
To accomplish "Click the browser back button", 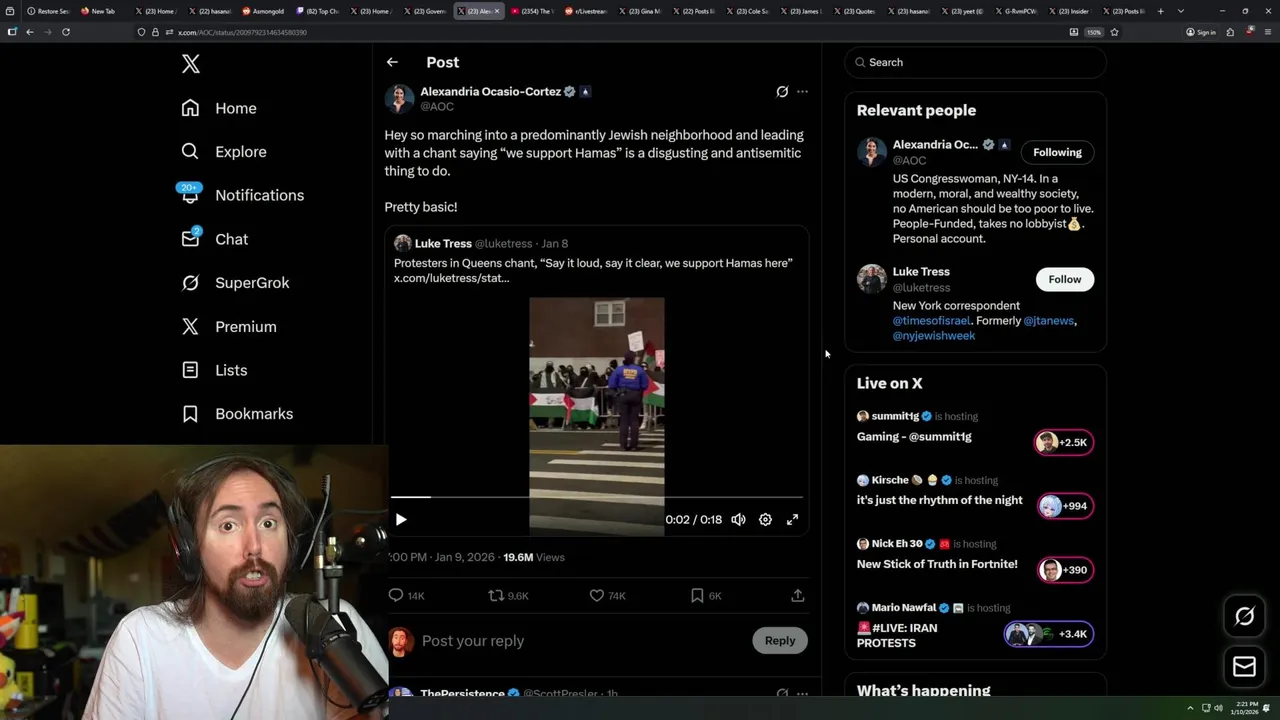I will [x=30, y=32].
